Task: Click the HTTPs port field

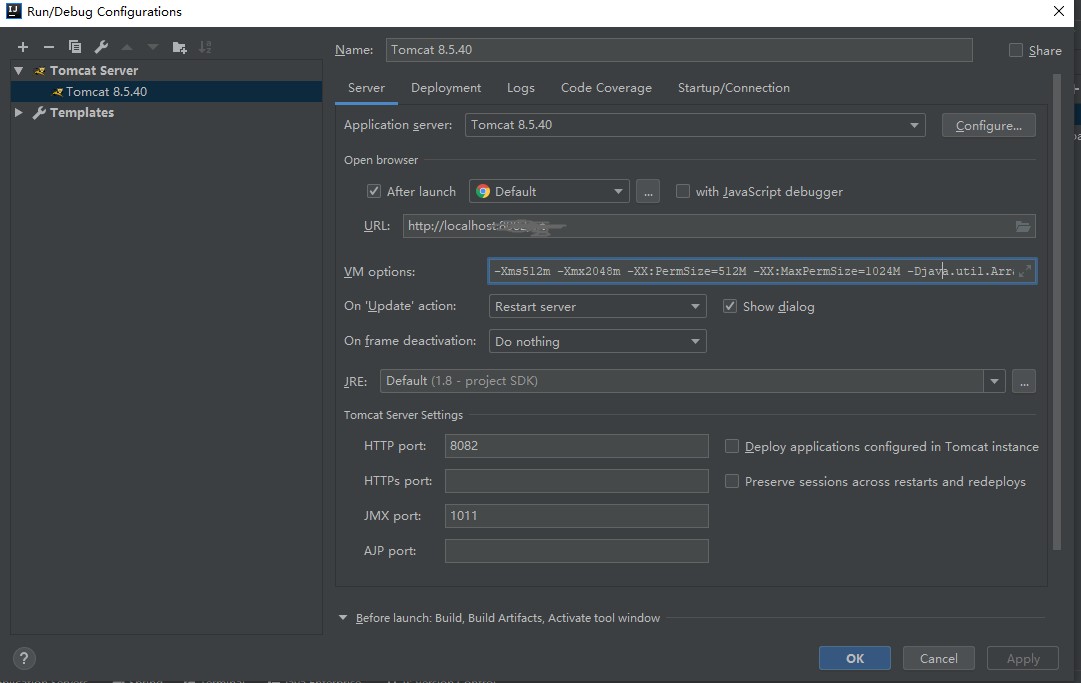Action: (576, 481)
